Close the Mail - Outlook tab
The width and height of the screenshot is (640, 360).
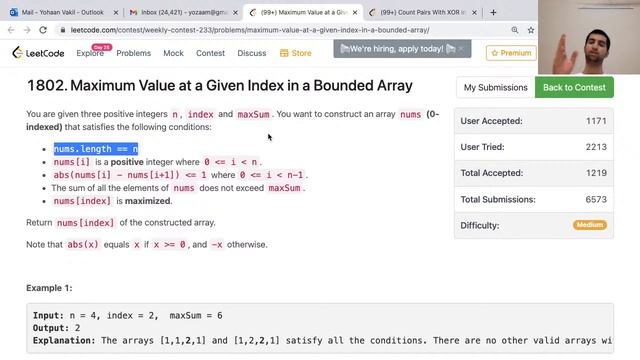(x=116, y=12)
